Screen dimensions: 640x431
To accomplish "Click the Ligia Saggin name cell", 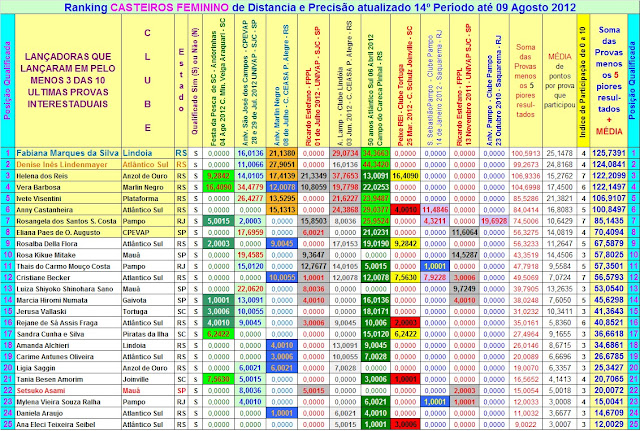I will coord(68,368).
